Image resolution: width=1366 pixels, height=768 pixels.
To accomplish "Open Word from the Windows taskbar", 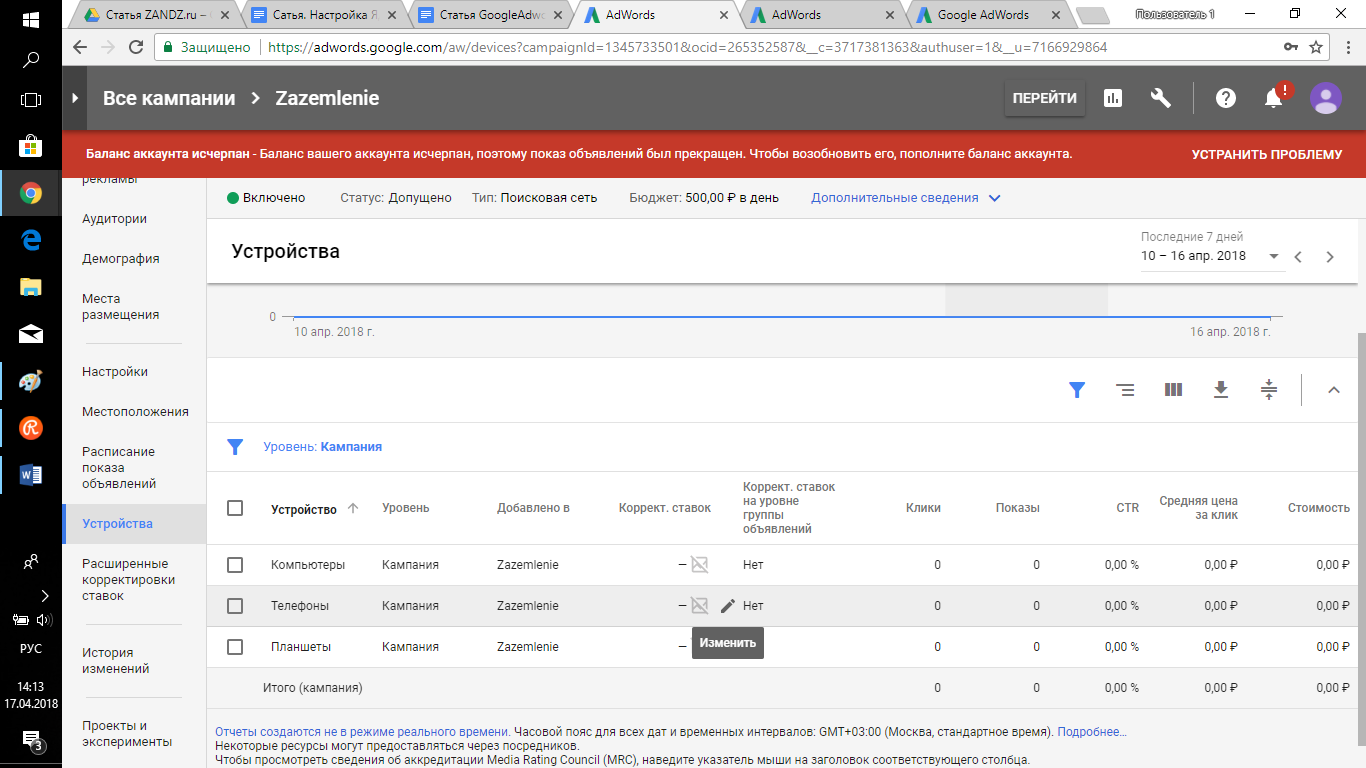I will pyautogui.click(x=30, y=473).
